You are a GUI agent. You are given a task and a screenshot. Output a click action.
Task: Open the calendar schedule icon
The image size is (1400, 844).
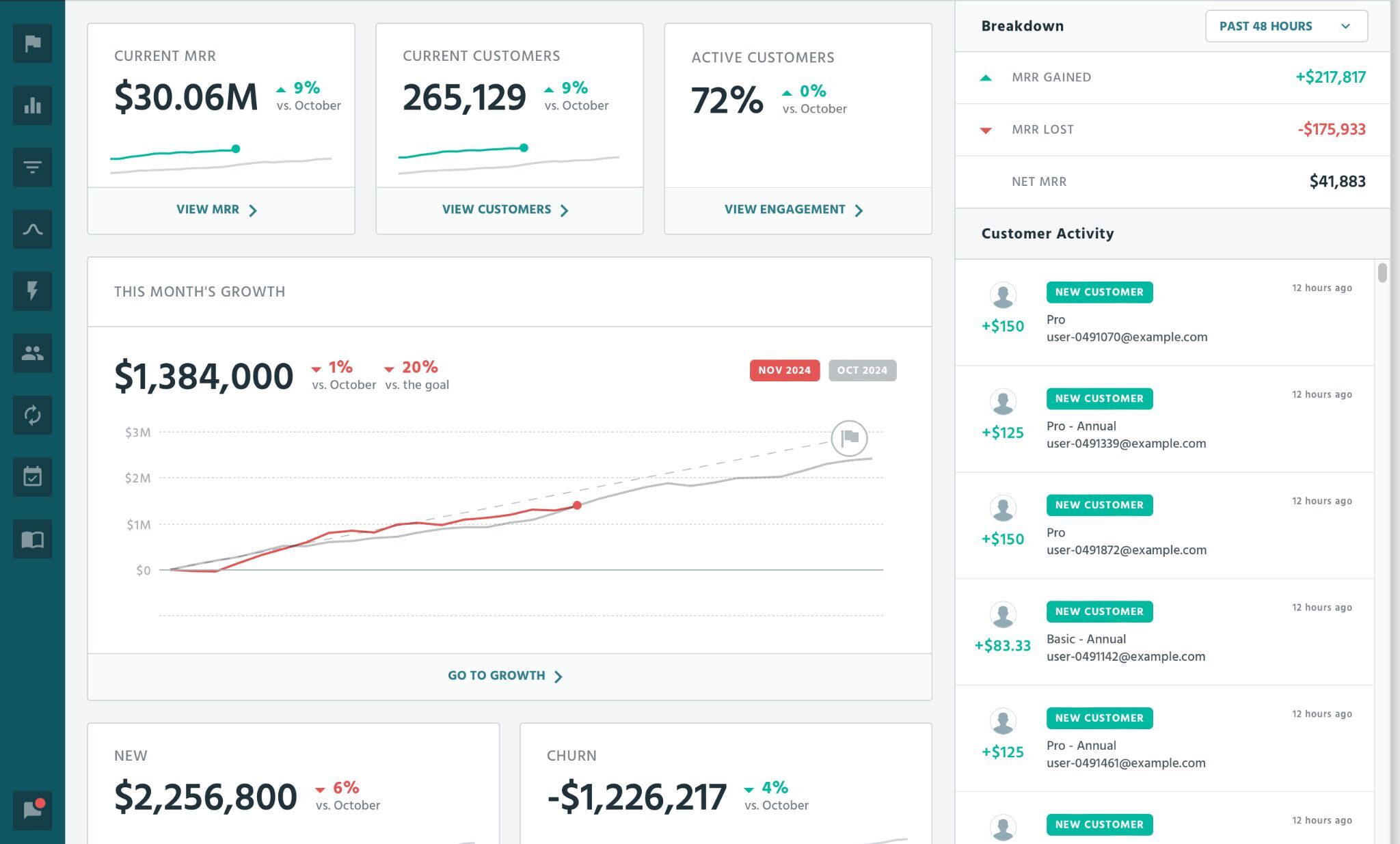(32, 477)
